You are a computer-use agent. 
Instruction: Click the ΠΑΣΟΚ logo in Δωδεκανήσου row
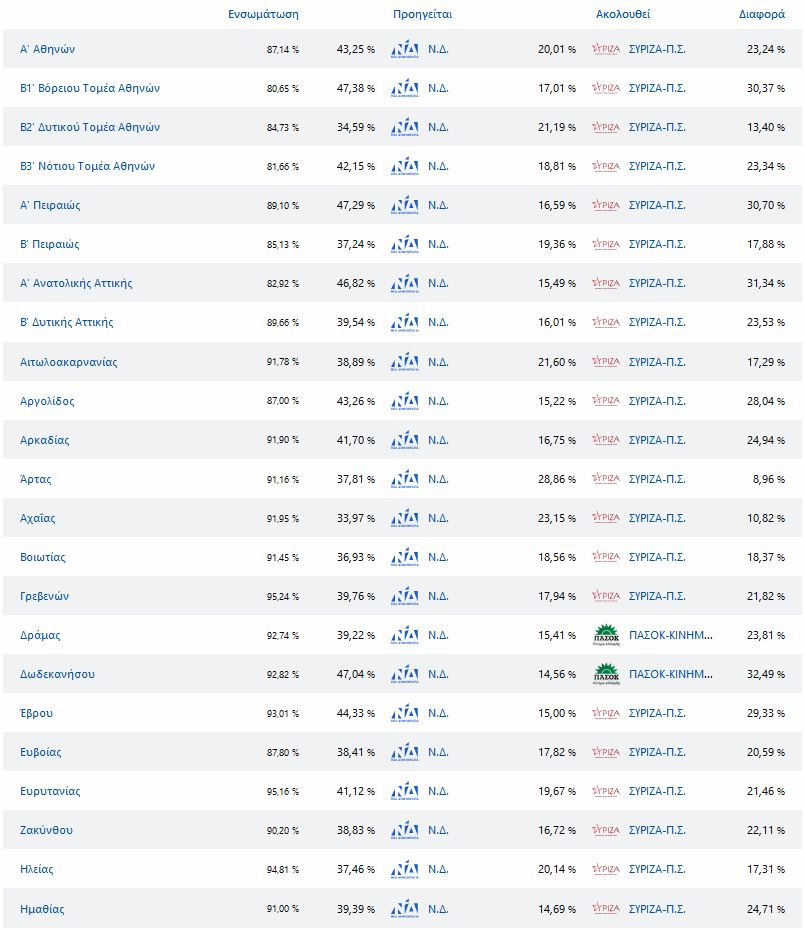click(x=606, y=675)
